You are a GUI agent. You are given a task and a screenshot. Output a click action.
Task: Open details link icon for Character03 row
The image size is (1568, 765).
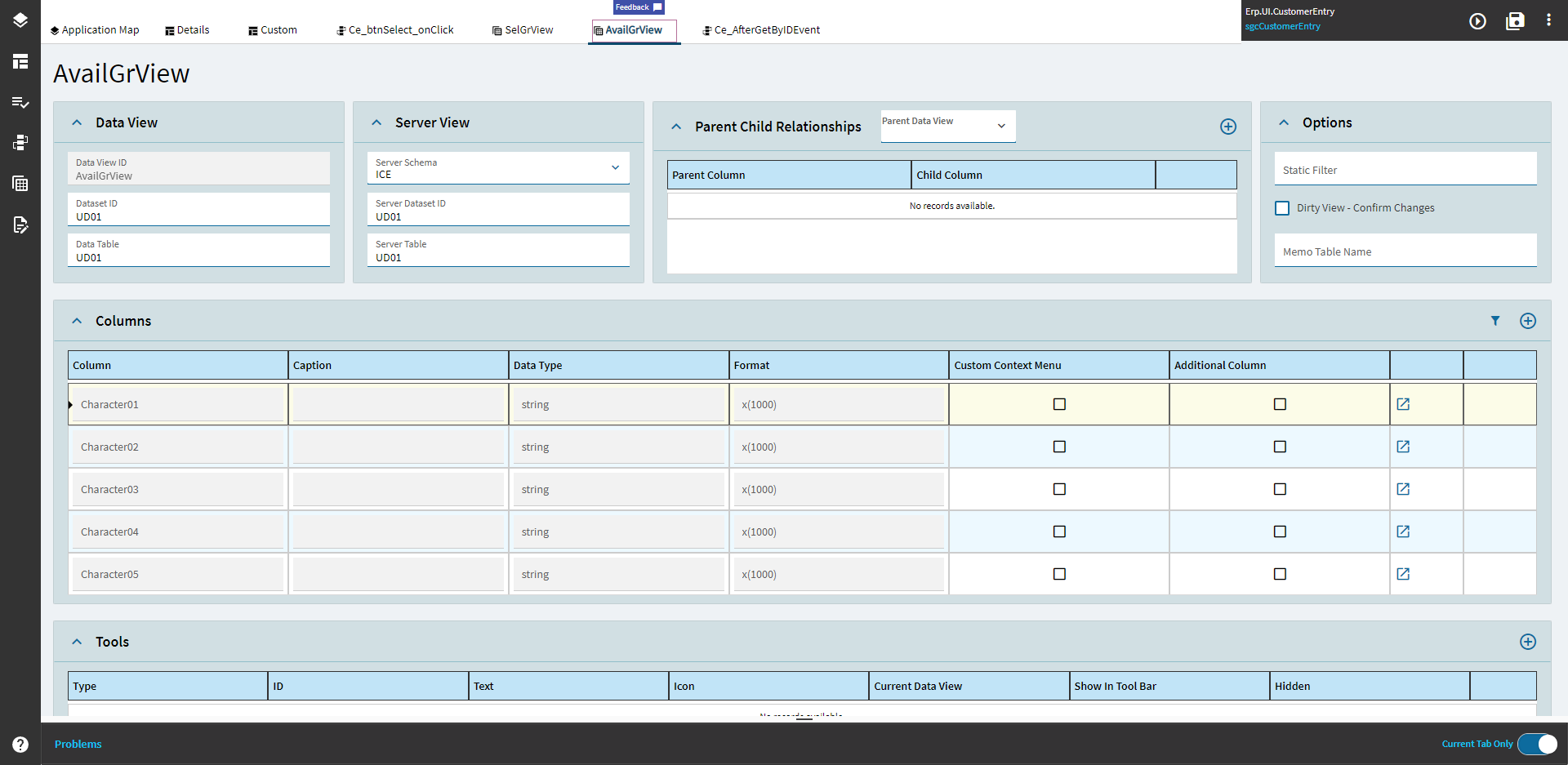pos(1403,489)
